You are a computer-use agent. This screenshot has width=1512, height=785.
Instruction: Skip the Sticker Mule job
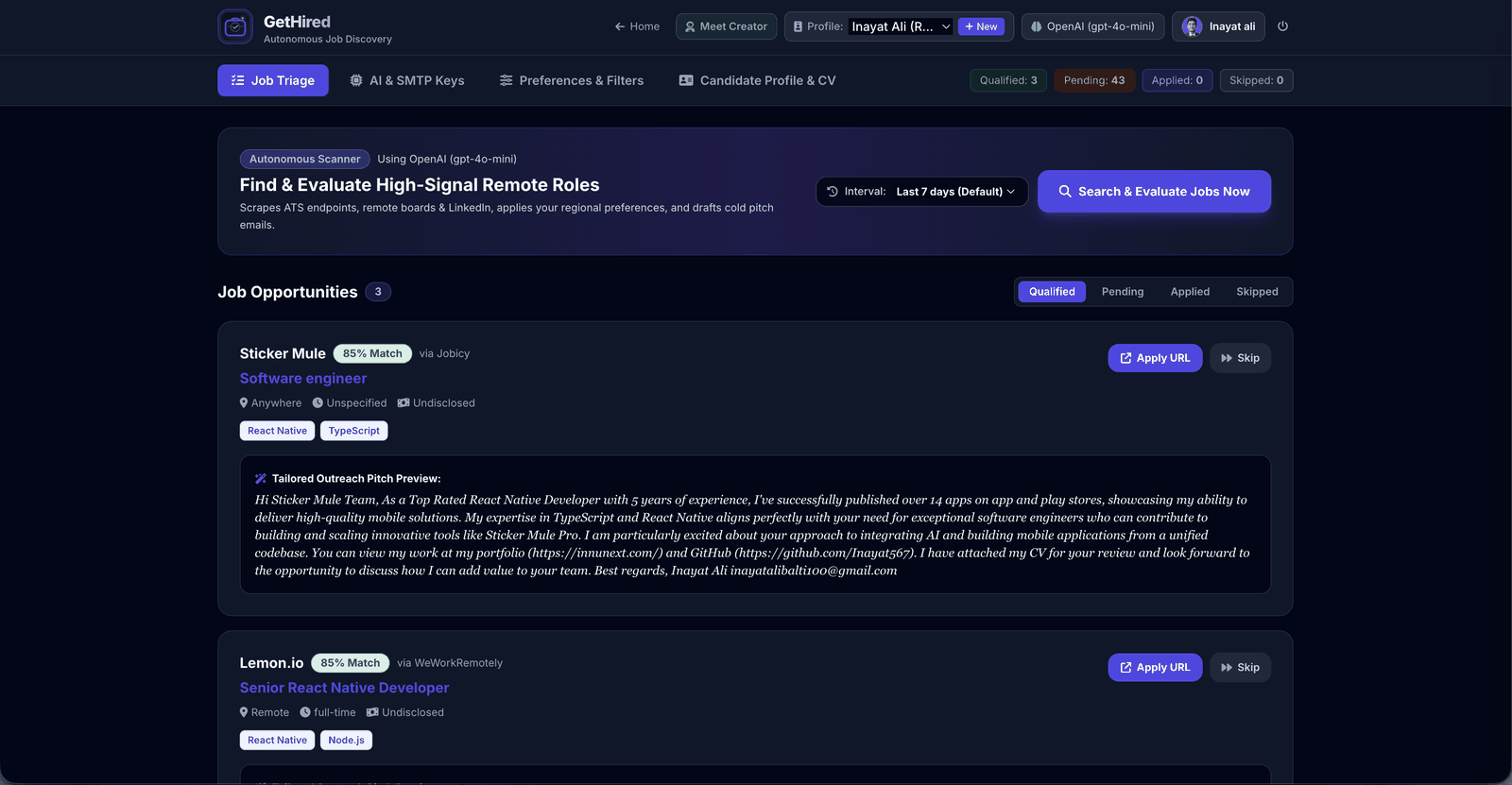[1240, 358]
